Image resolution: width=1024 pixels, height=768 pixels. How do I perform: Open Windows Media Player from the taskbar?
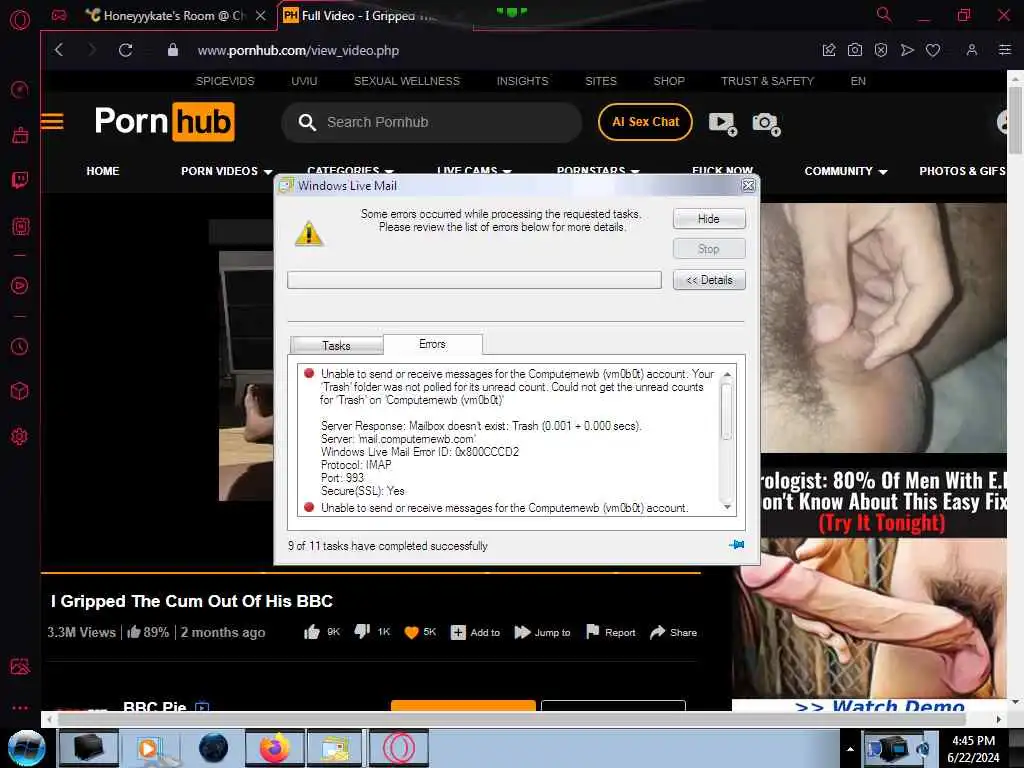pos(151,748)
